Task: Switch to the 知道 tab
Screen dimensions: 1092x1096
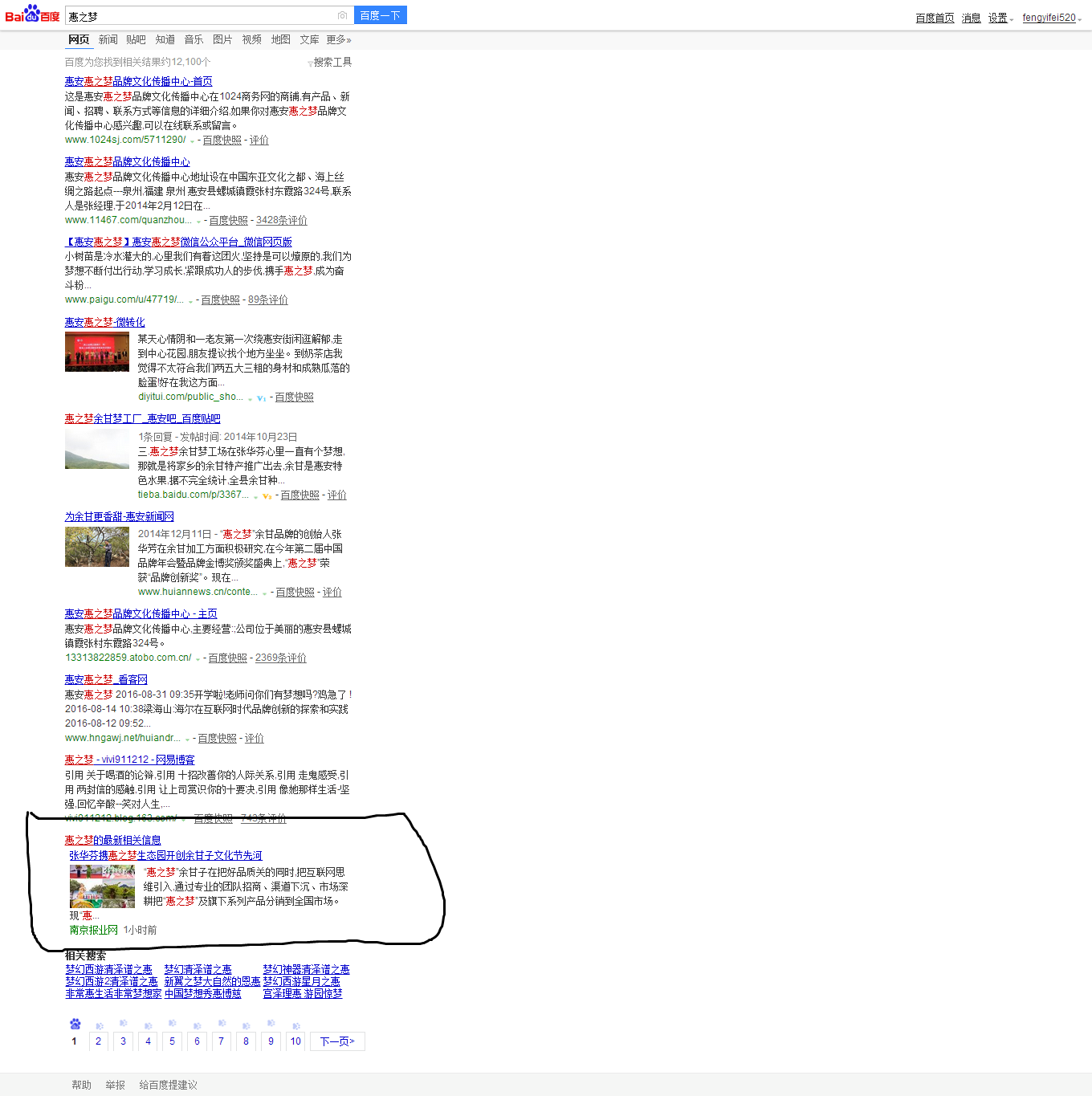Action: tap(165, 39)
